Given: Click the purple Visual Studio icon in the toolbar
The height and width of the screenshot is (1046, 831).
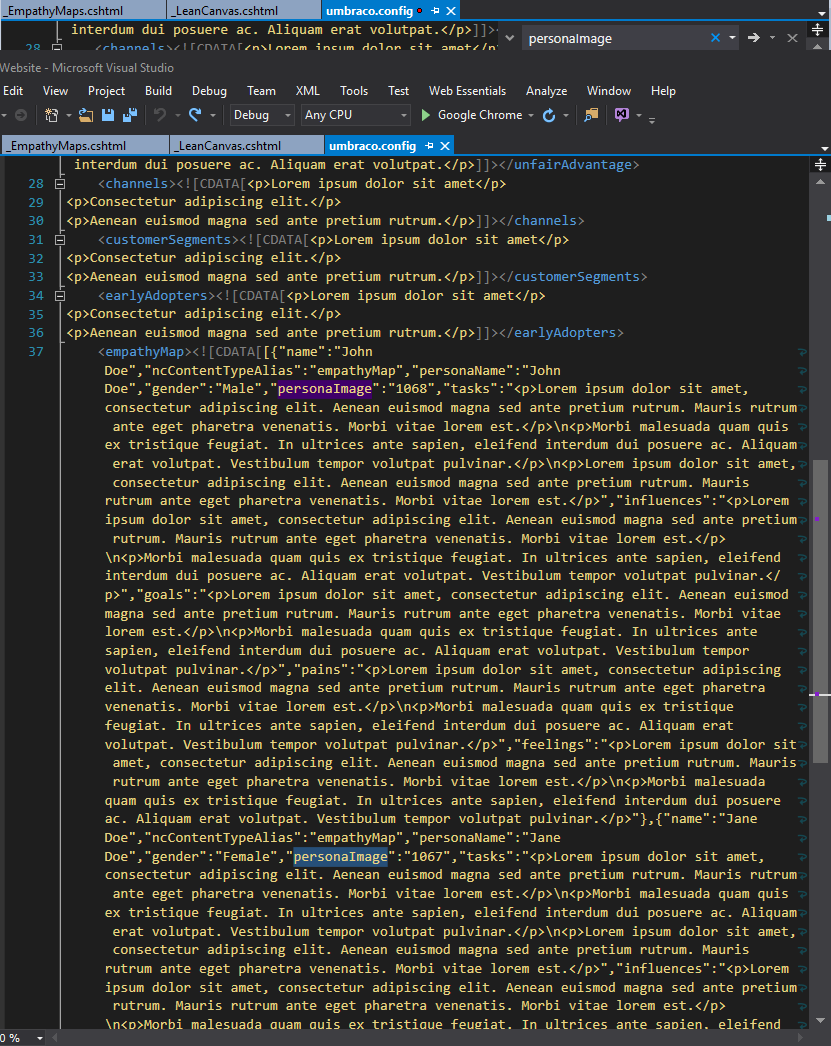Looking at the screenshot, I should 622,115.
